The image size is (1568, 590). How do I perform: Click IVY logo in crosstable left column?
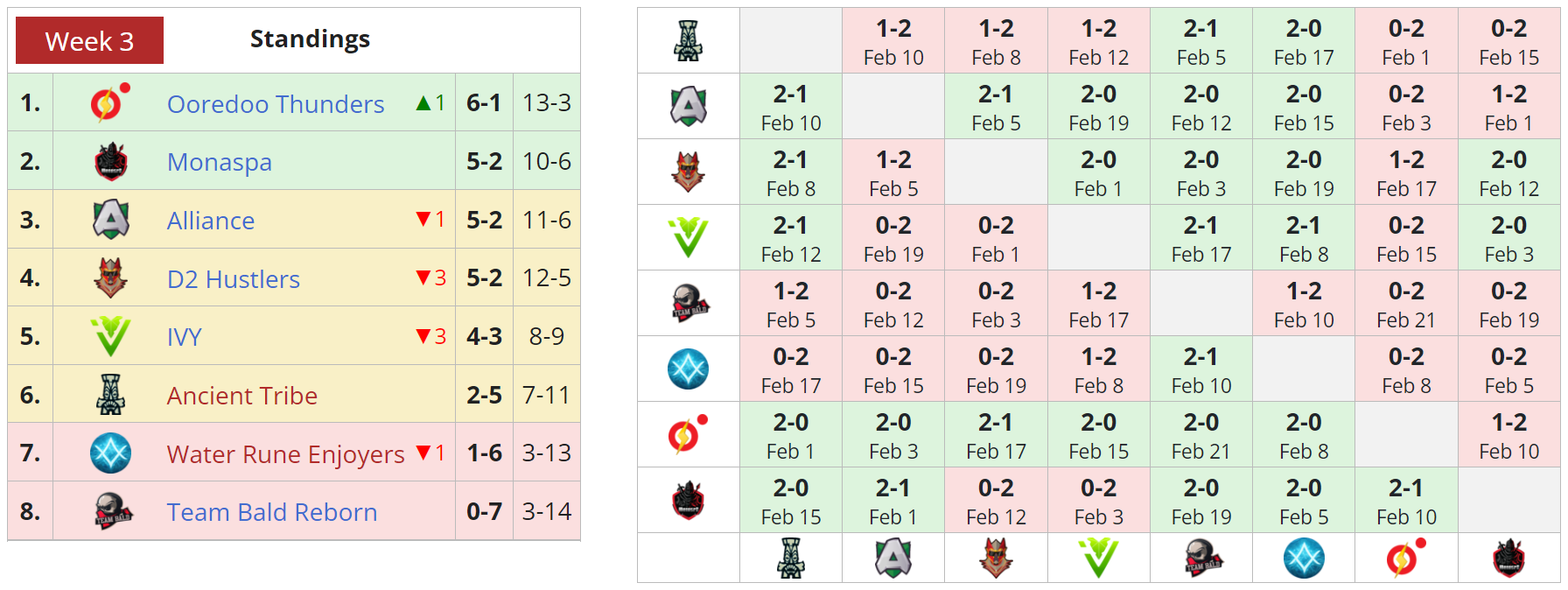689,237
